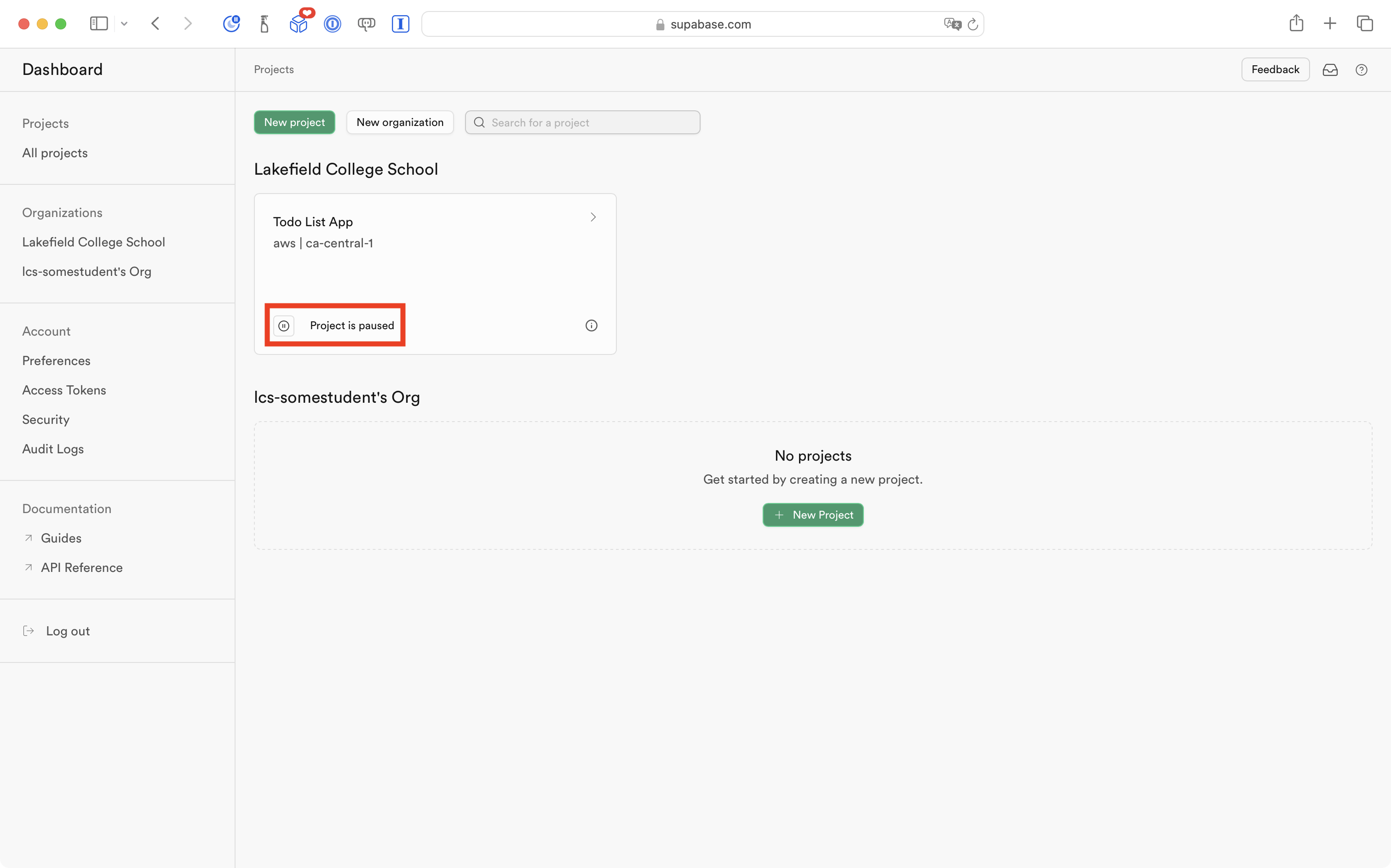Select Audit Logs in the sidebar

point(53,449)
